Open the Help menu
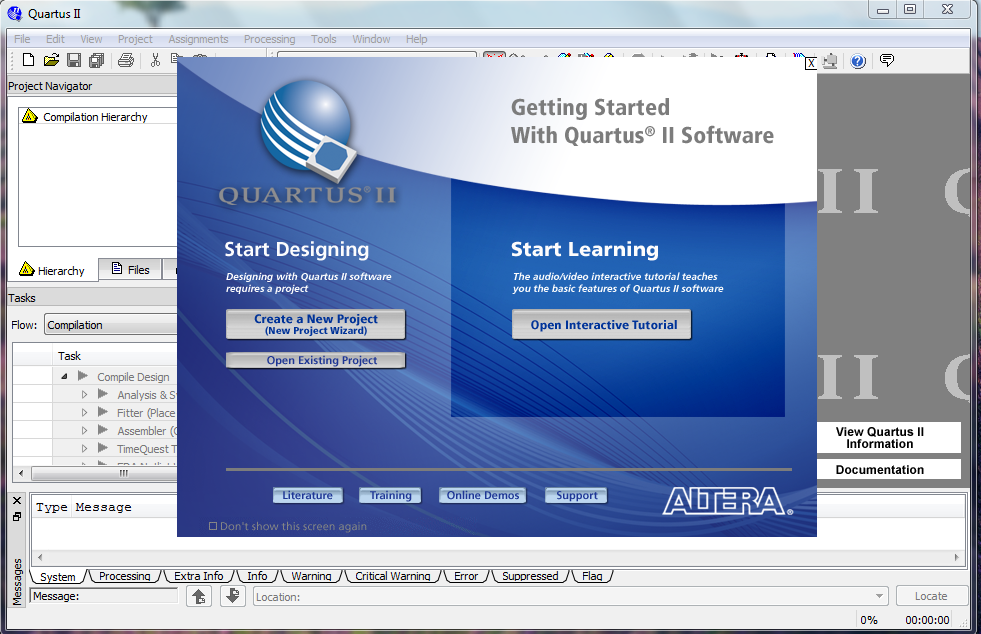This screenshot has height=634, width=981. [x=417, y=39]
